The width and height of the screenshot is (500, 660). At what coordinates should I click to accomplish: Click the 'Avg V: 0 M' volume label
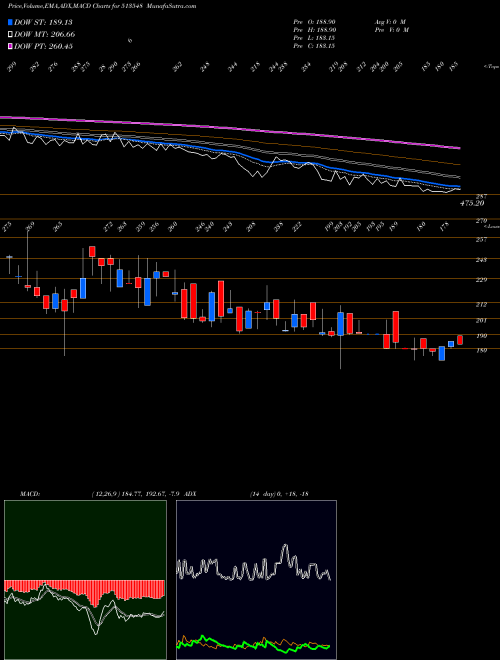390,22
